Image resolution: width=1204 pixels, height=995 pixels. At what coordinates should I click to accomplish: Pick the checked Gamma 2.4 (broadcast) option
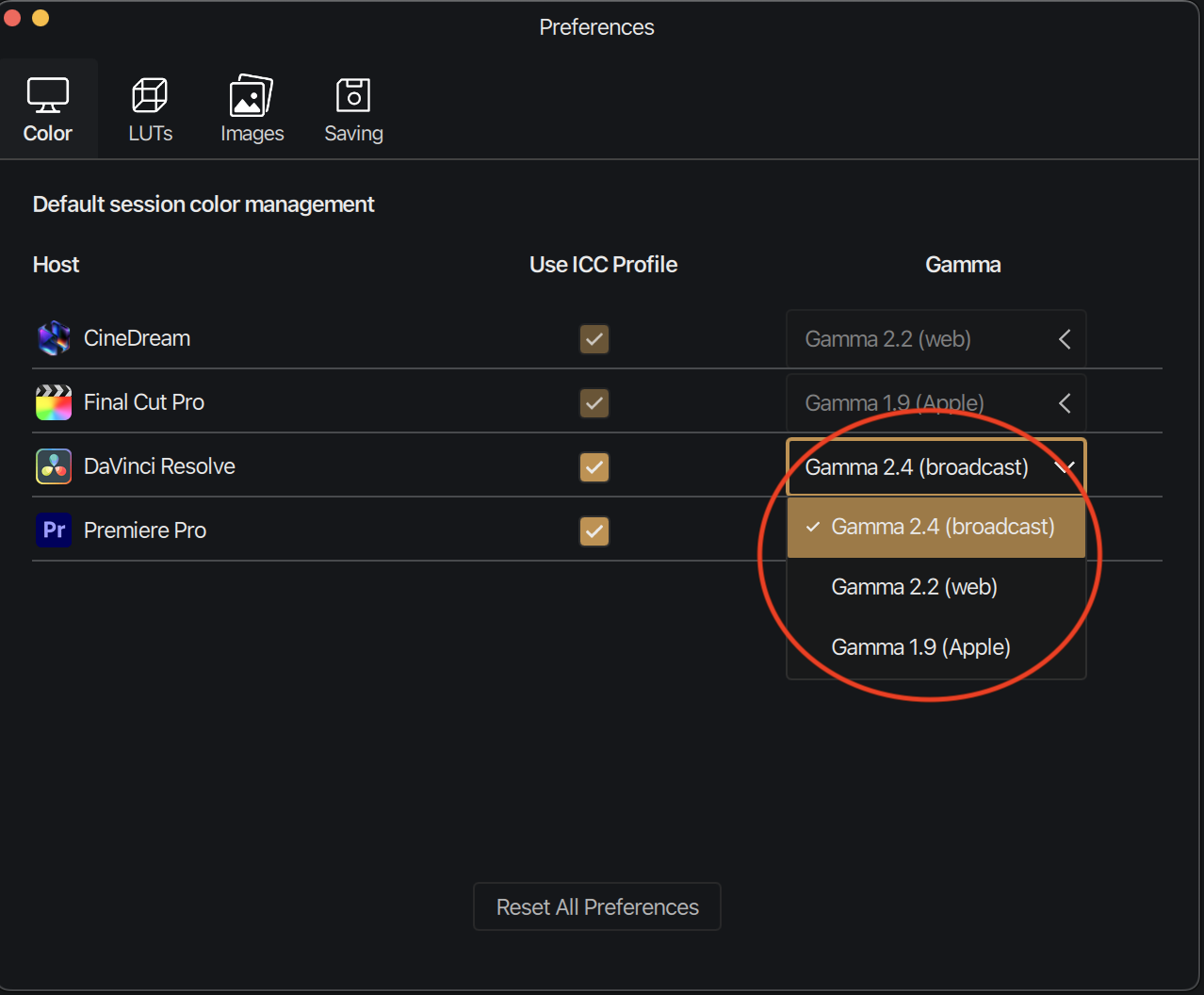pos(942,527)
